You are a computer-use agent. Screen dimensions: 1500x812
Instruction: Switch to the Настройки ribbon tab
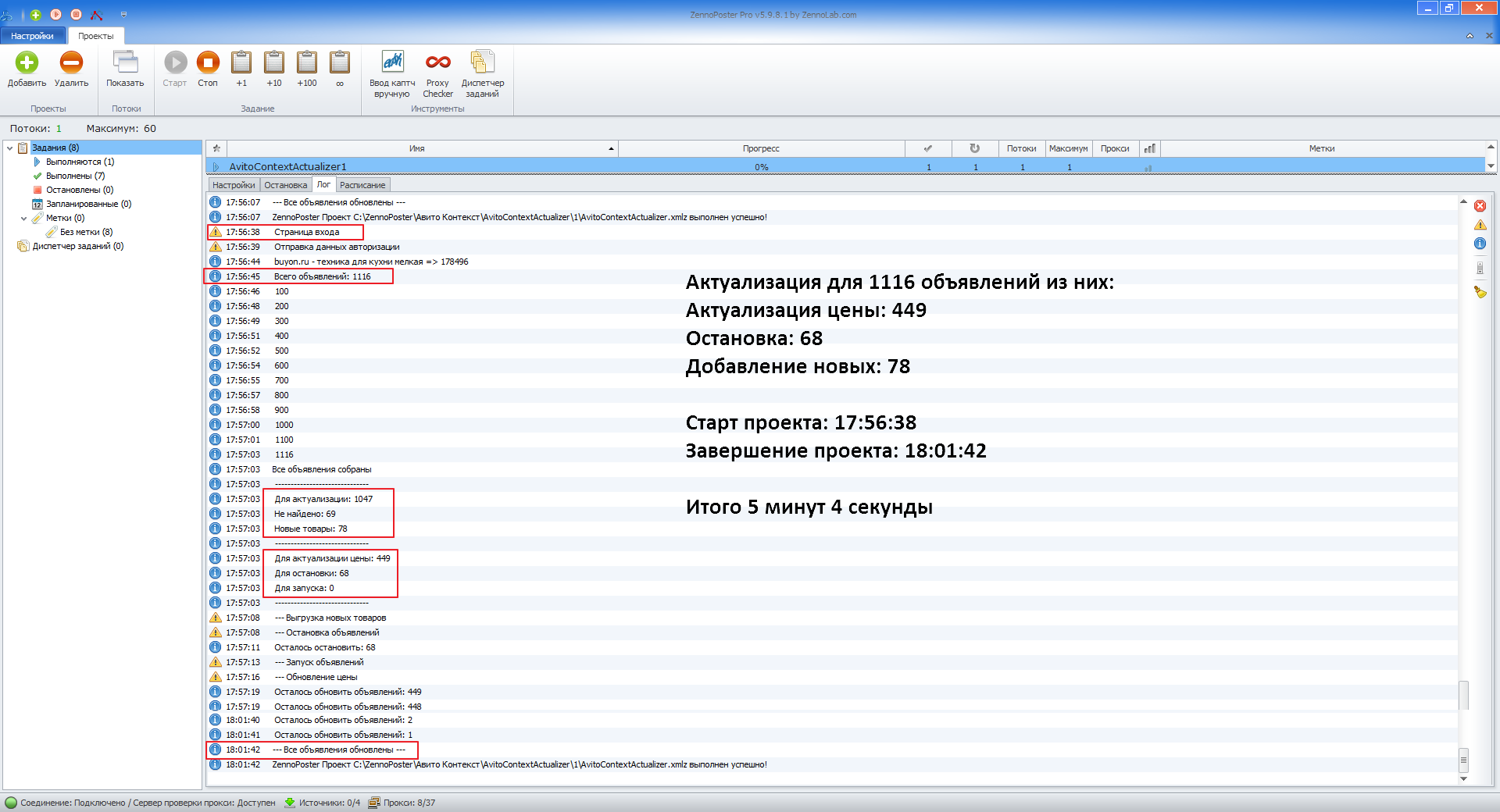[x=32, y=36]
